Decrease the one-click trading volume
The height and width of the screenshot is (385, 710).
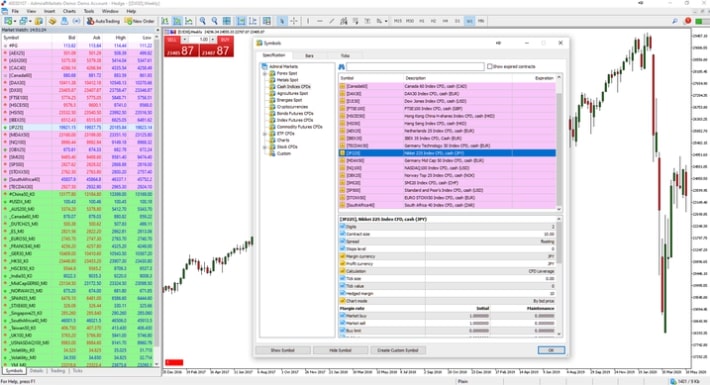pos(184,40)
